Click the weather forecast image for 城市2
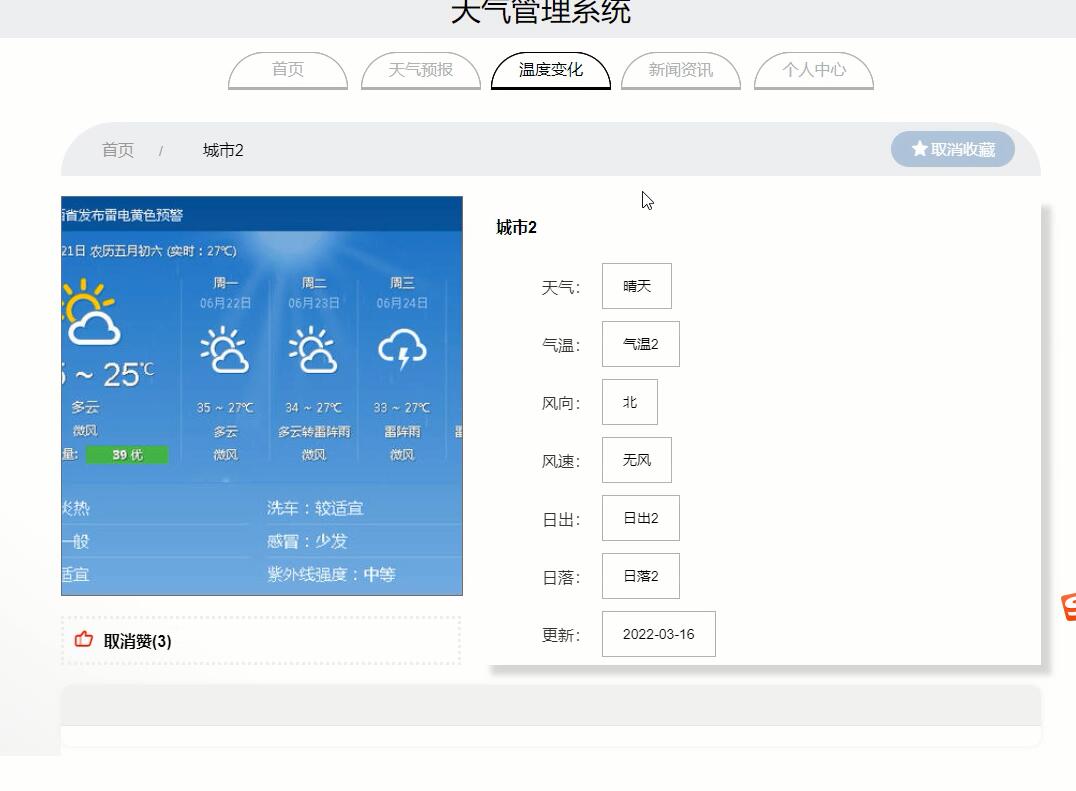This screenshot has width=1076, height=791. point(261,393)
